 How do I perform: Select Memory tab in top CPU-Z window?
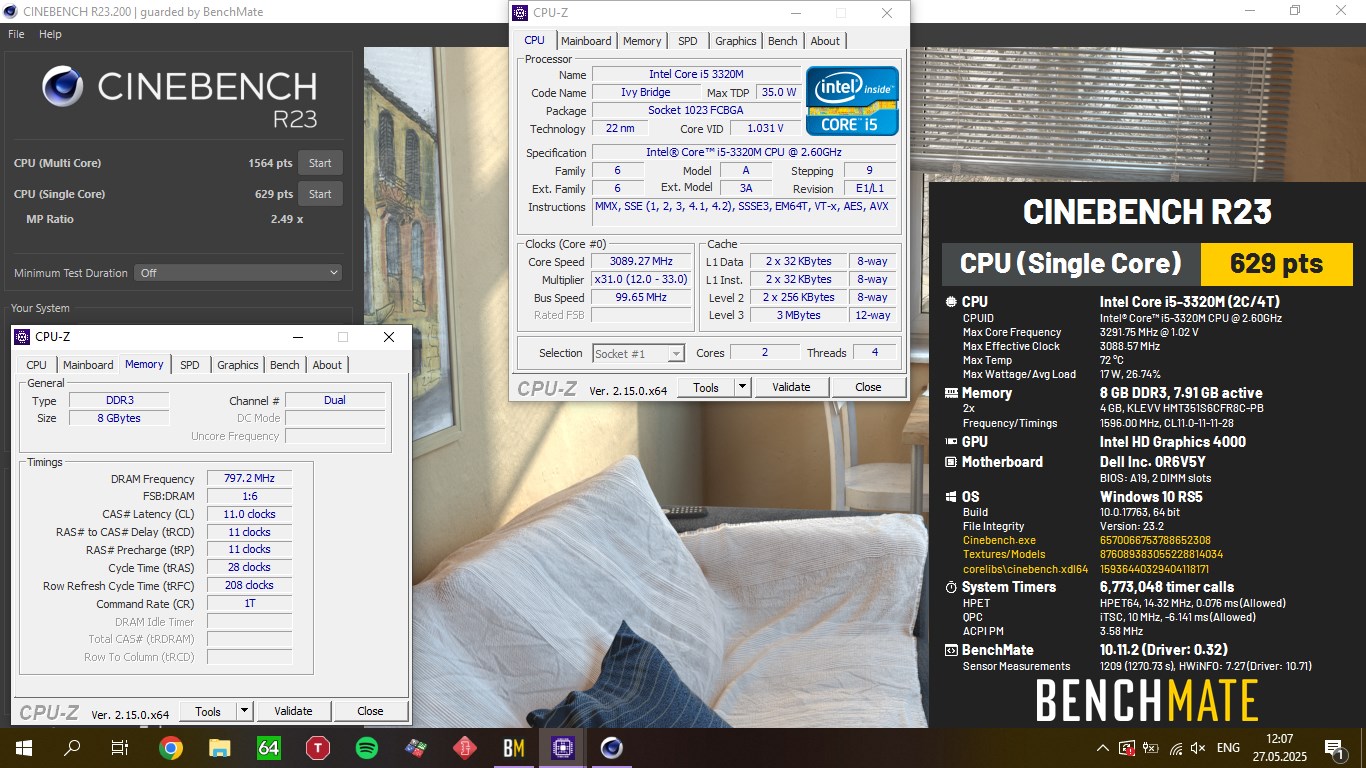click(642, 41)
